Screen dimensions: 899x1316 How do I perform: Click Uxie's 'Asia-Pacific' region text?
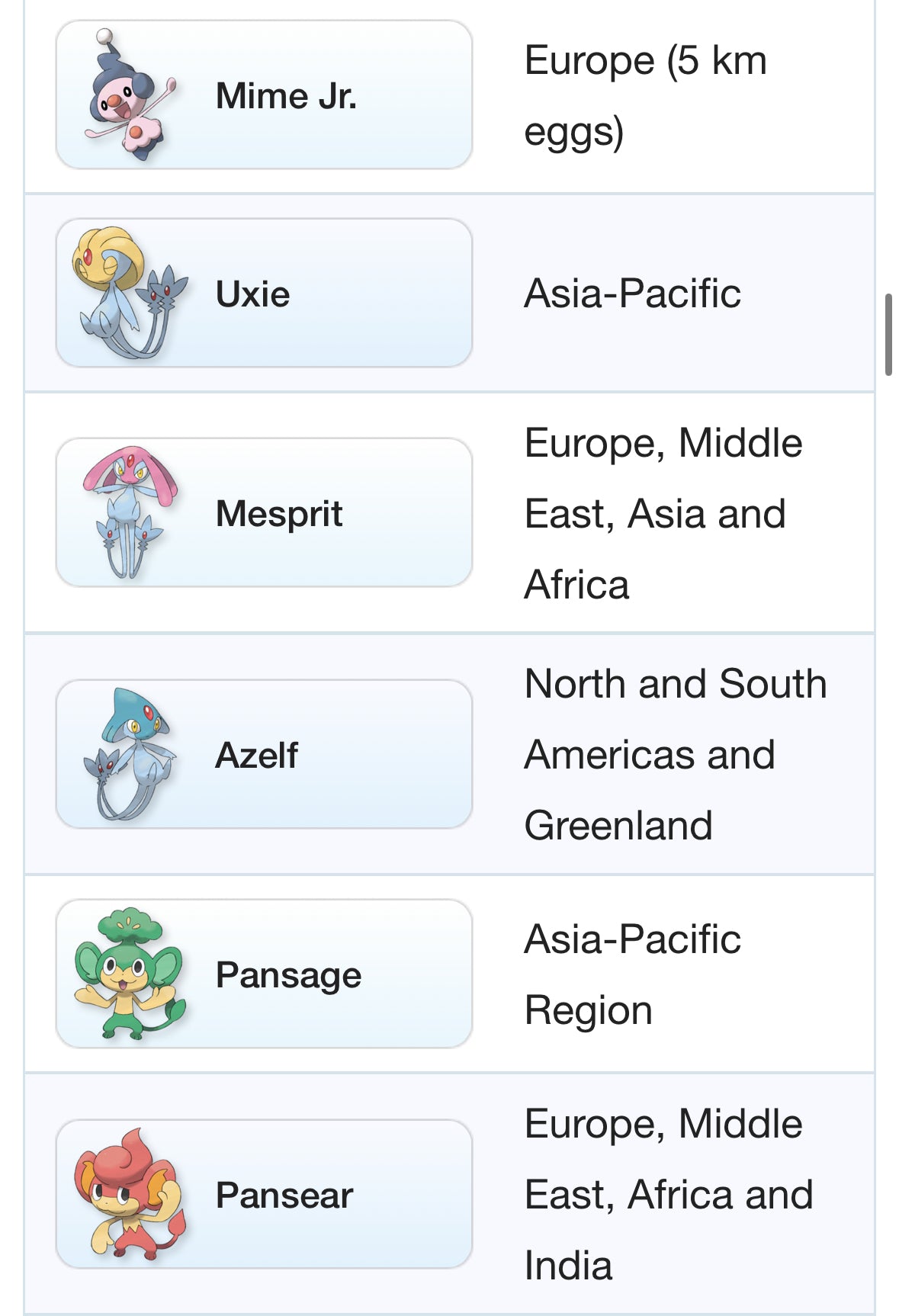[632, 294]
